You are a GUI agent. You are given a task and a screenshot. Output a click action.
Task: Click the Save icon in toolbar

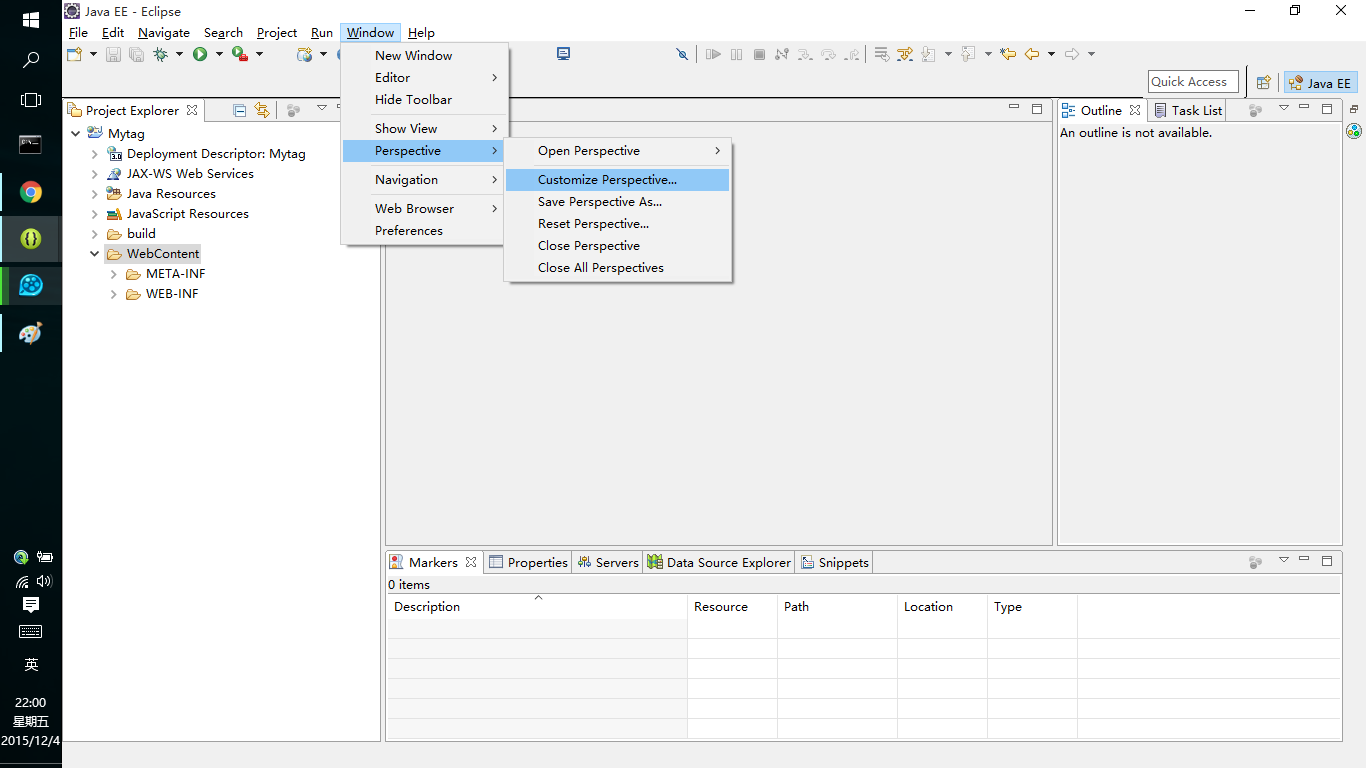pos(113,54)
